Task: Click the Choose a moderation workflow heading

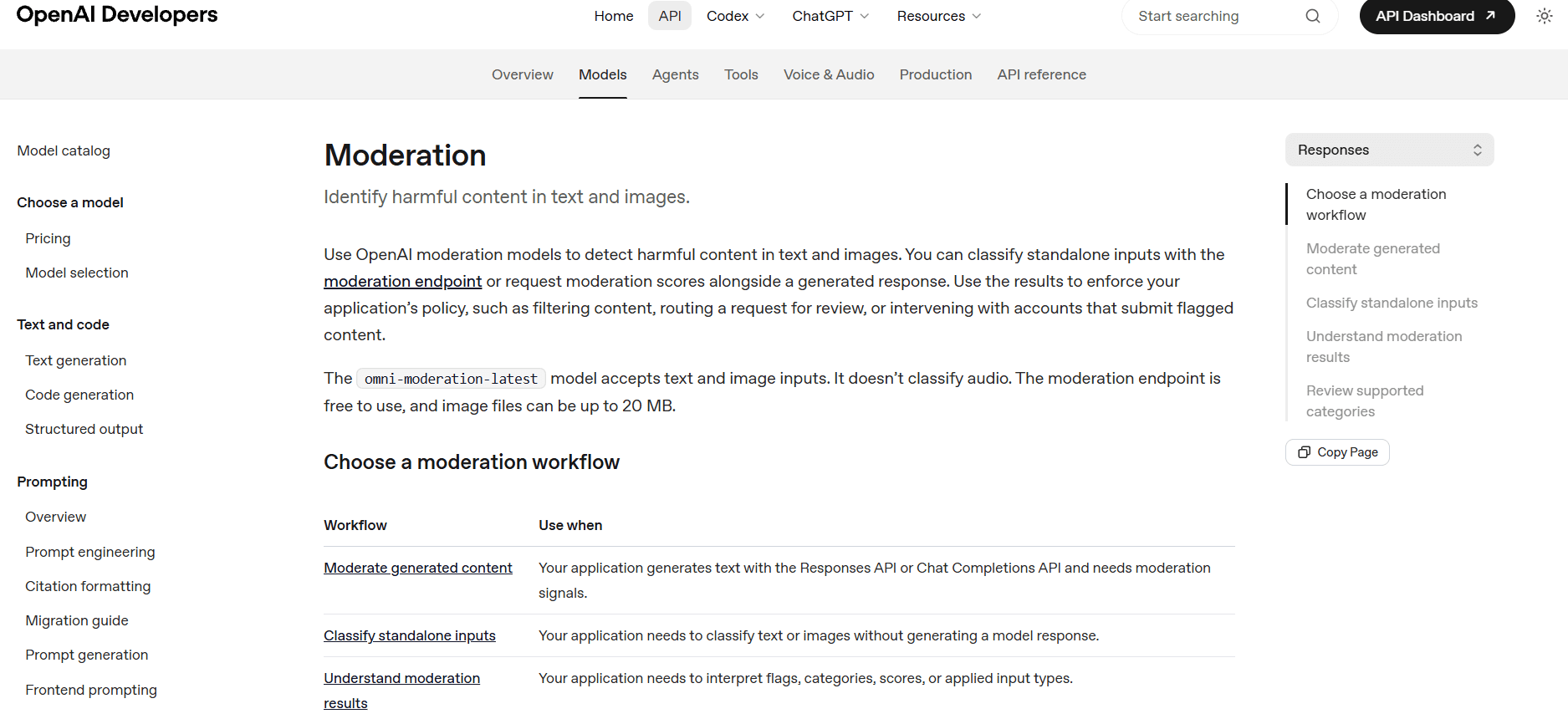Action: tap(472, 462)
